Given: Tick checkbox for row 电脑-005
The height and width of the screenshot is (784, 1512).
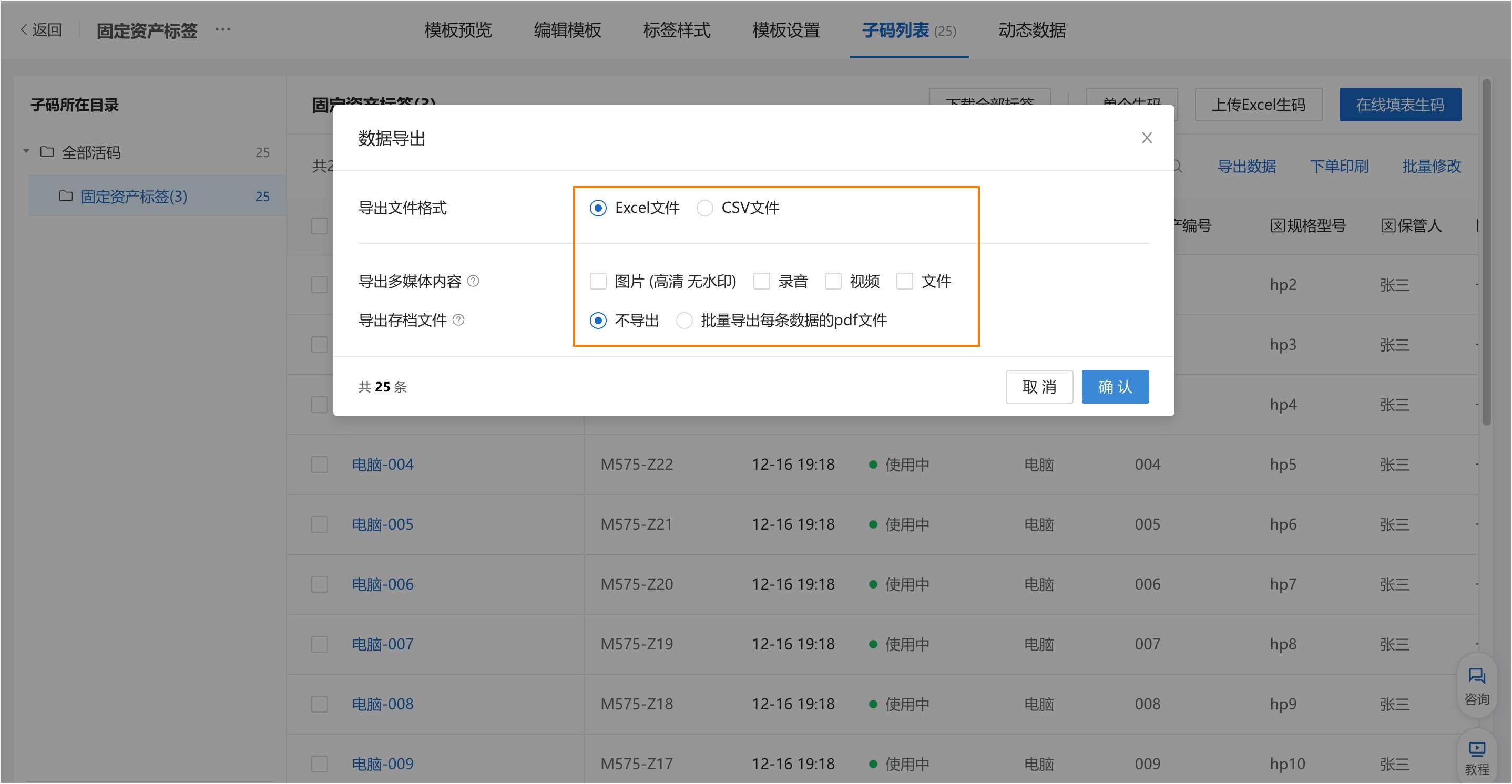Looking at the screenshot, I should pyautogui.click(x=319, y=524).
